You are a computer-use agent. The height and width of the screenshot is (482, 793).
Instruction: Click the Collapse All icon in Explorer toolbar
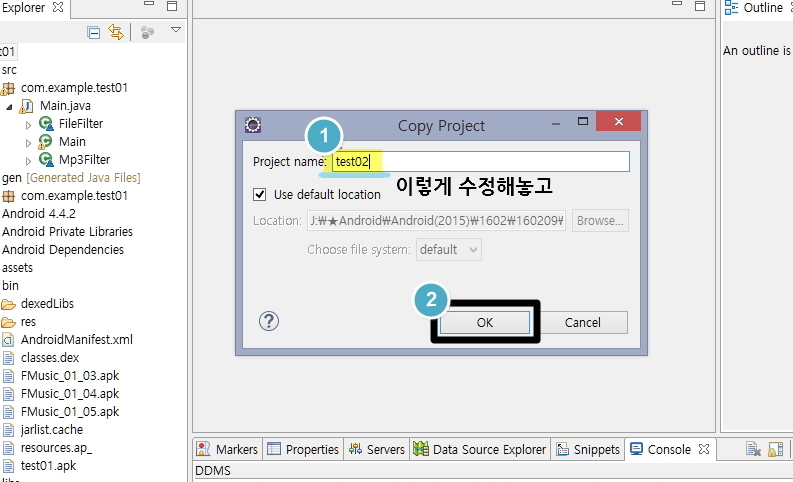click(x=94, y=33)
